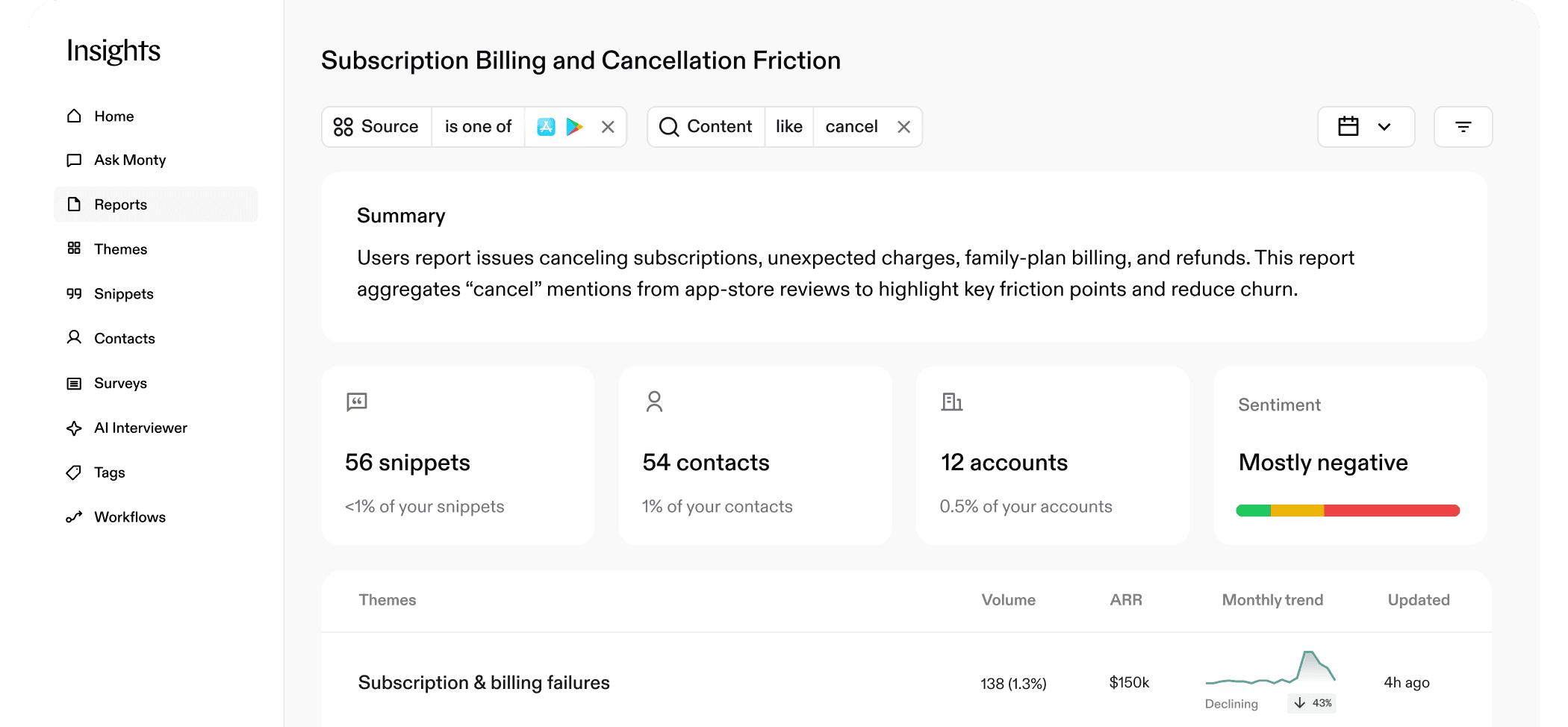Open Subscription & billing failures theme
This screenshot has width=1568, height=727.
484,682
